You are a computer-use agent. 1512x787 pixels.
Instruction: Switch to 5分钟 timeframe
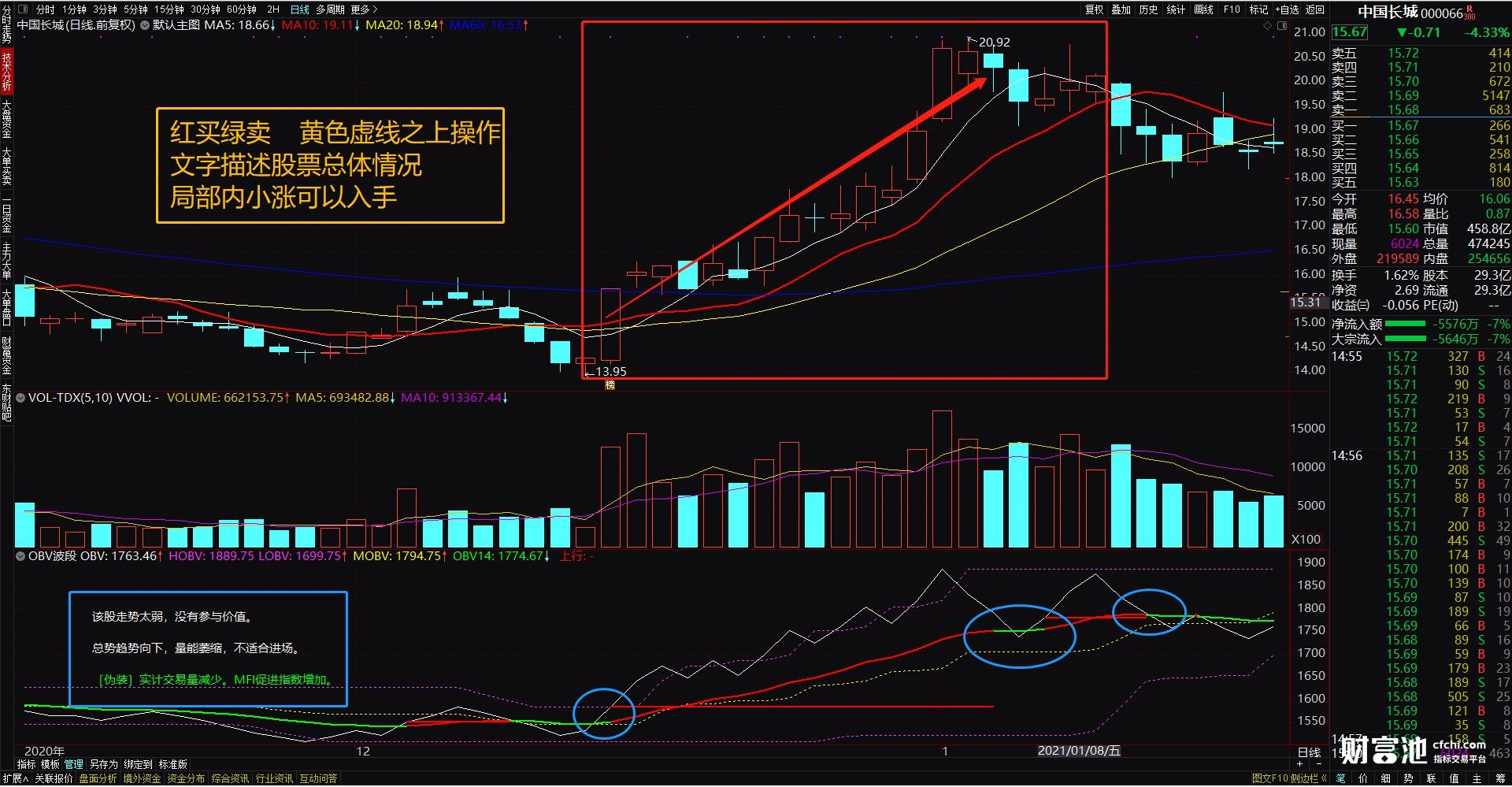(x=135, y=9)
